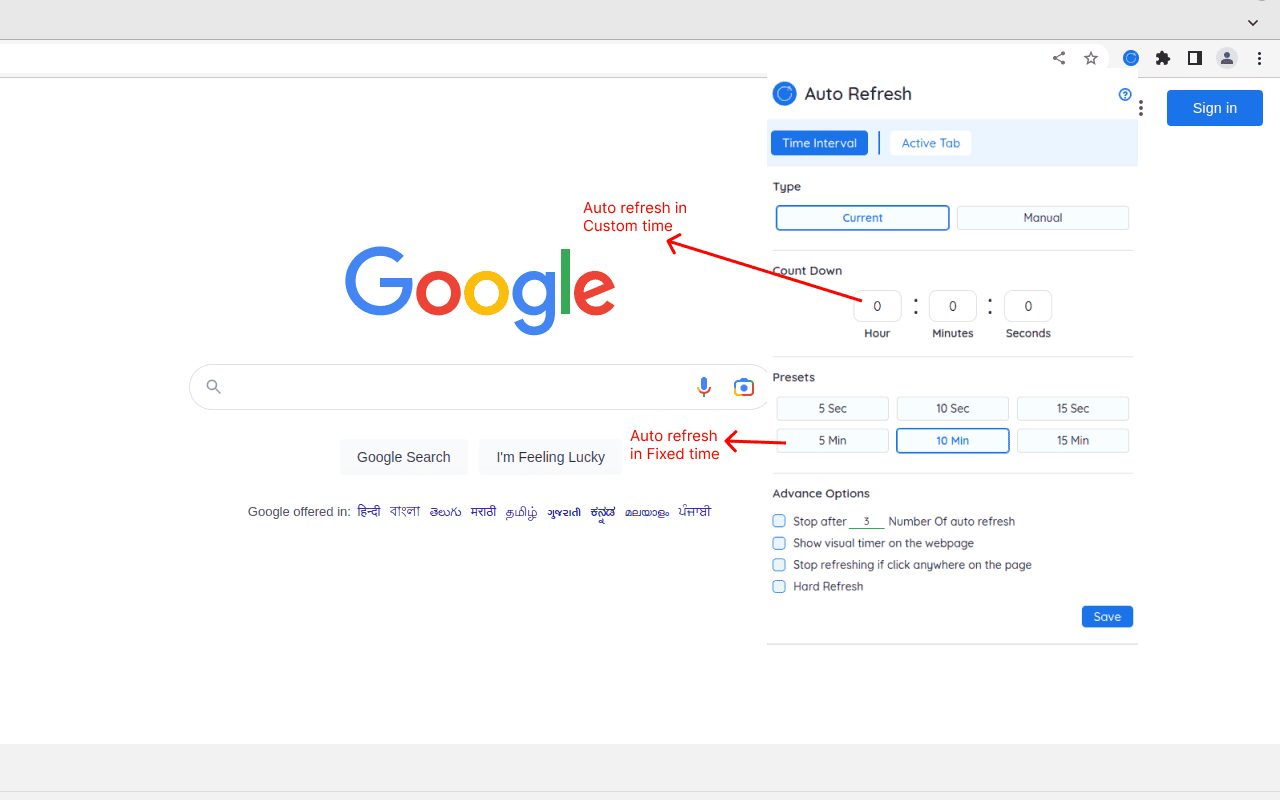Enable Stop refreshing if click anywhere
The image size is (1280, 800).
pyautogui.click(x=779, y=565)
